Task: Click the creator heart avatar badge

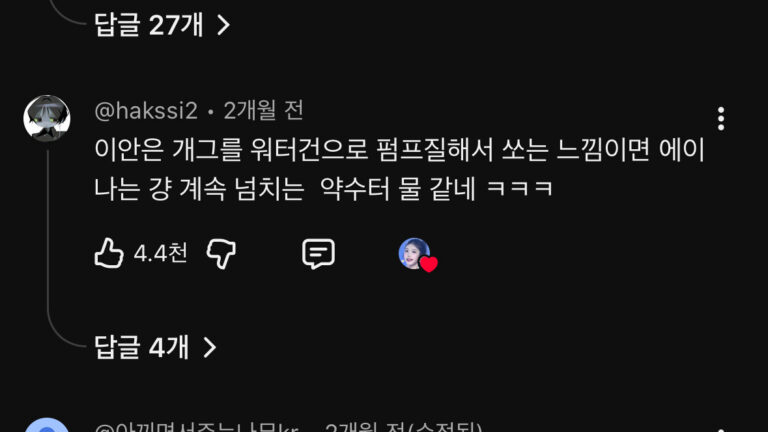Action: click(414, 254)
